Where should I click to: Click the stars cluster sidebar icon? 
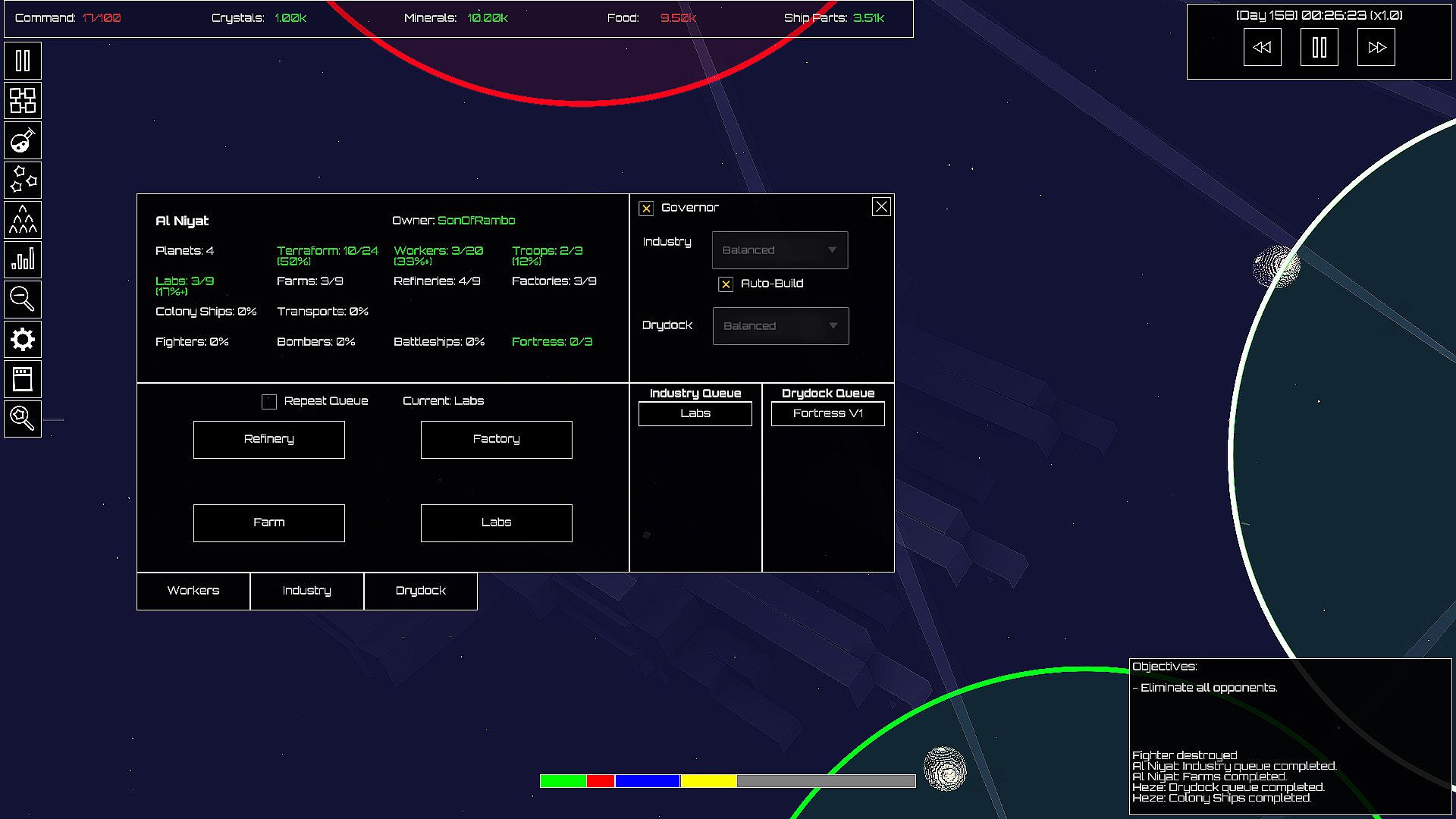(x=23, y=180)
